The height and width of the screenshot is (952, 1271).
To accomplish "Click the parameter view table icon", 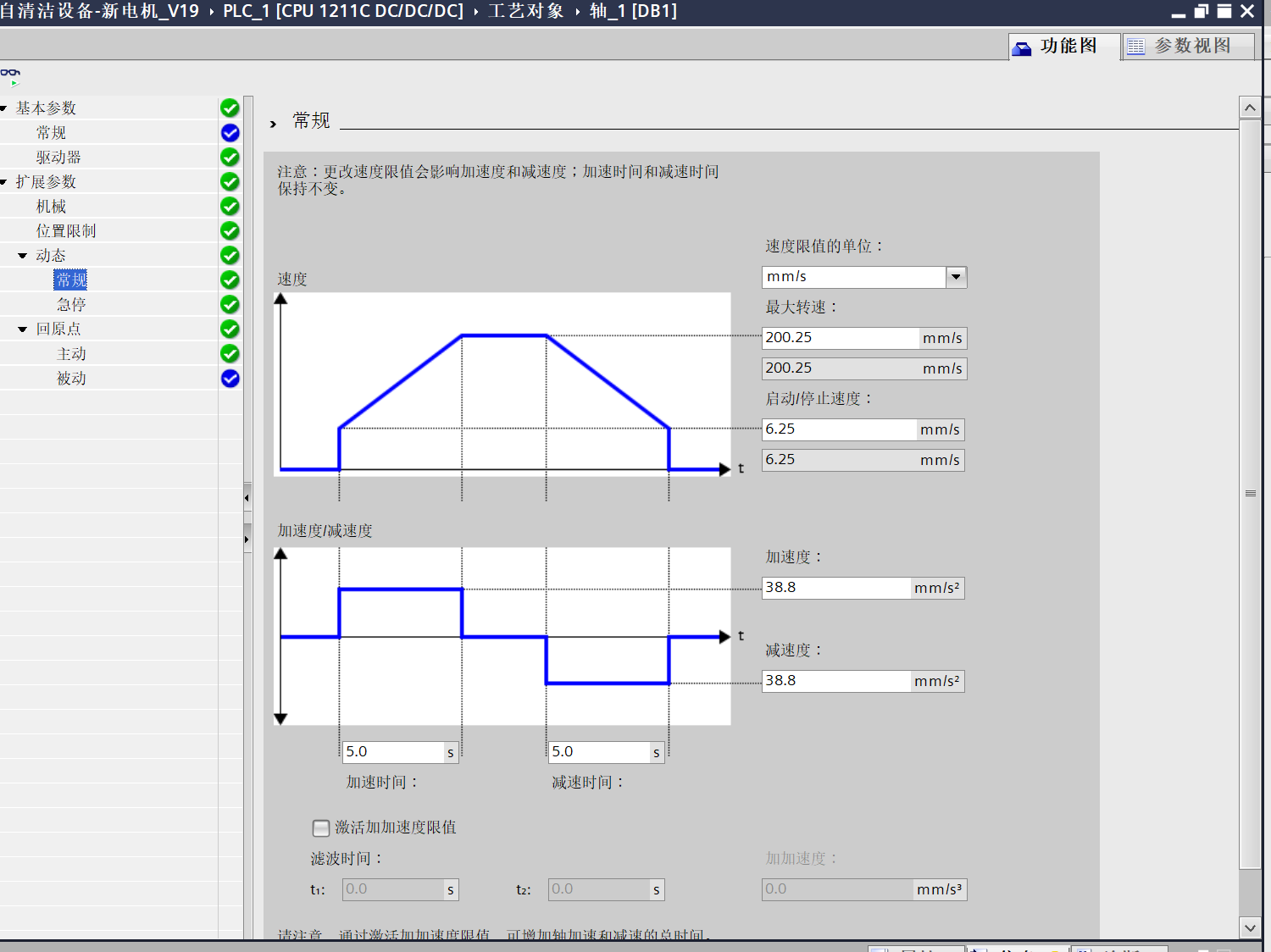I will click(1136, 47).
